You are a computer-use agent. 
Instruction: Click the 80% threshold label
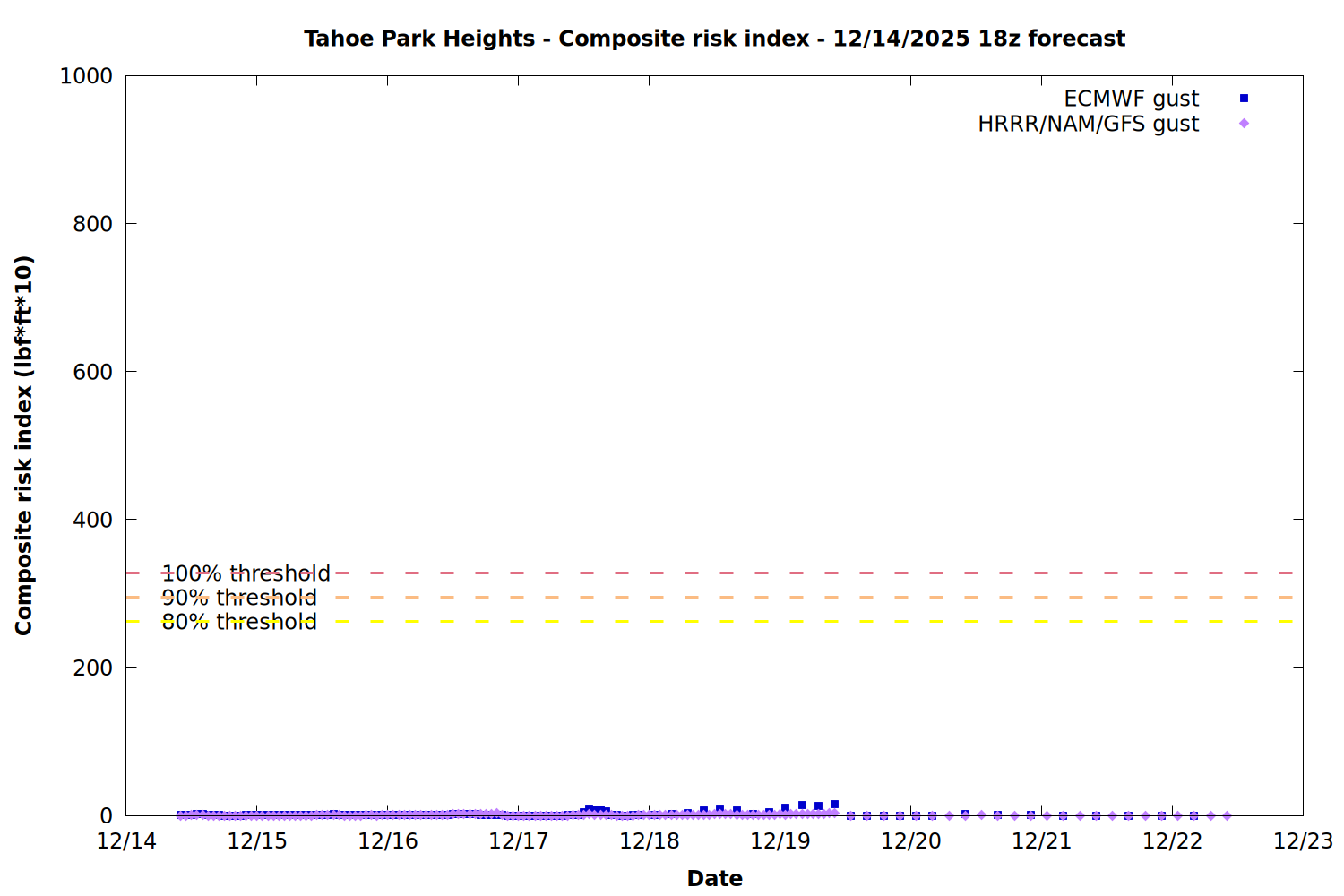click(x=239, y=622)
